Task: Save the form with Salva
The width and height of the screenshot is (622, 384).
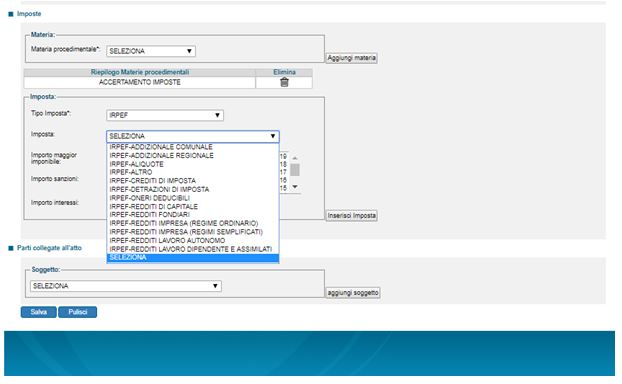Action: [x=38, y=312]
